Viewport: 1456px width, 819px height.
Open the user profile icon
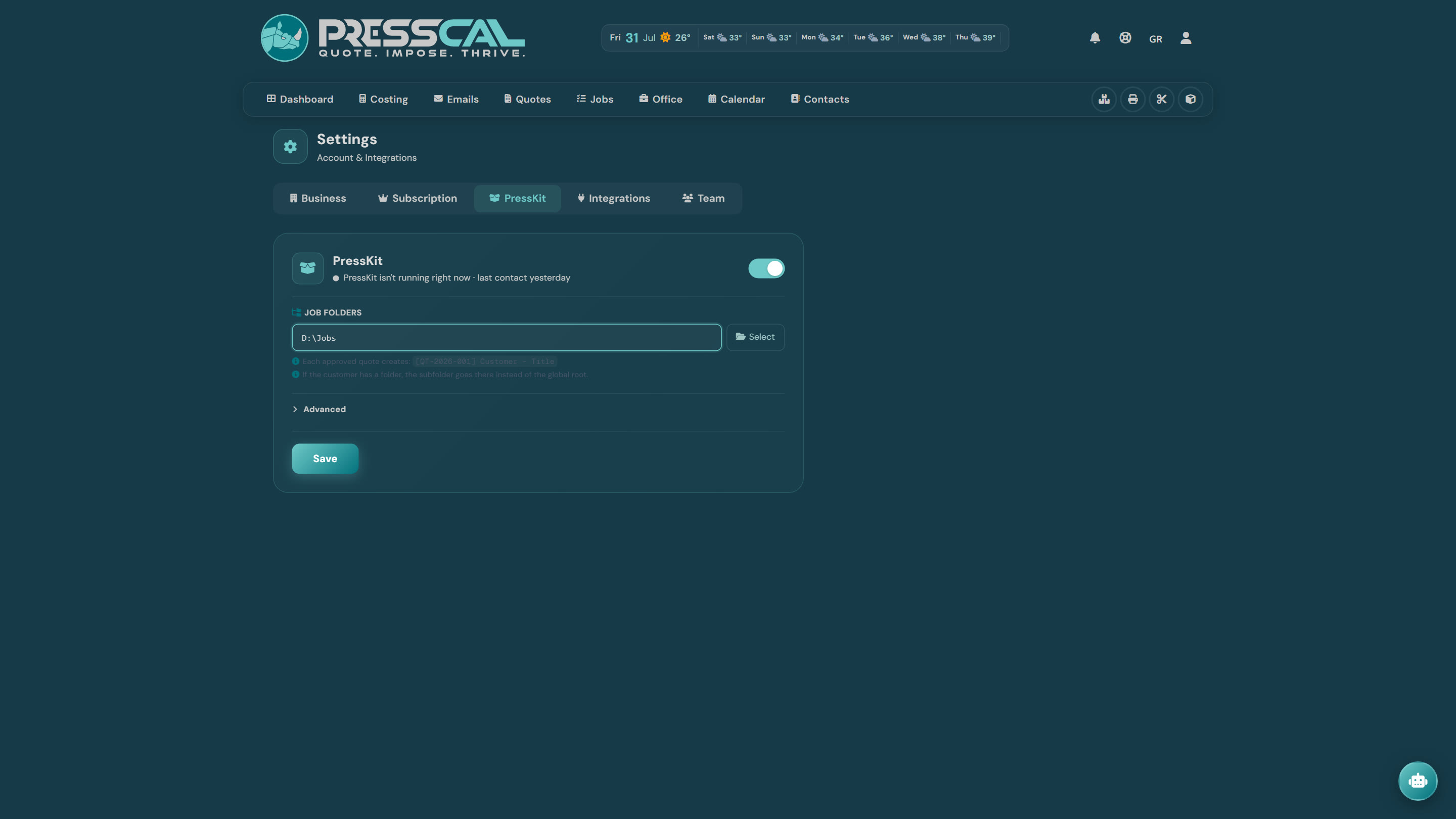click(1186, 38)
